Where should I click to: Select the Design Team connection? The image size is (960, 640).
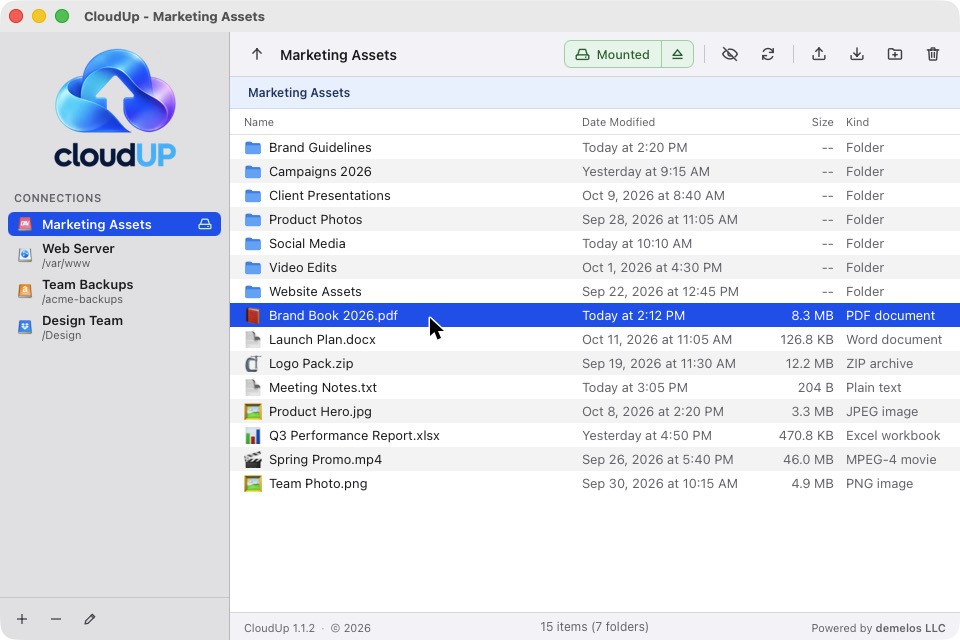click(114, 327)
